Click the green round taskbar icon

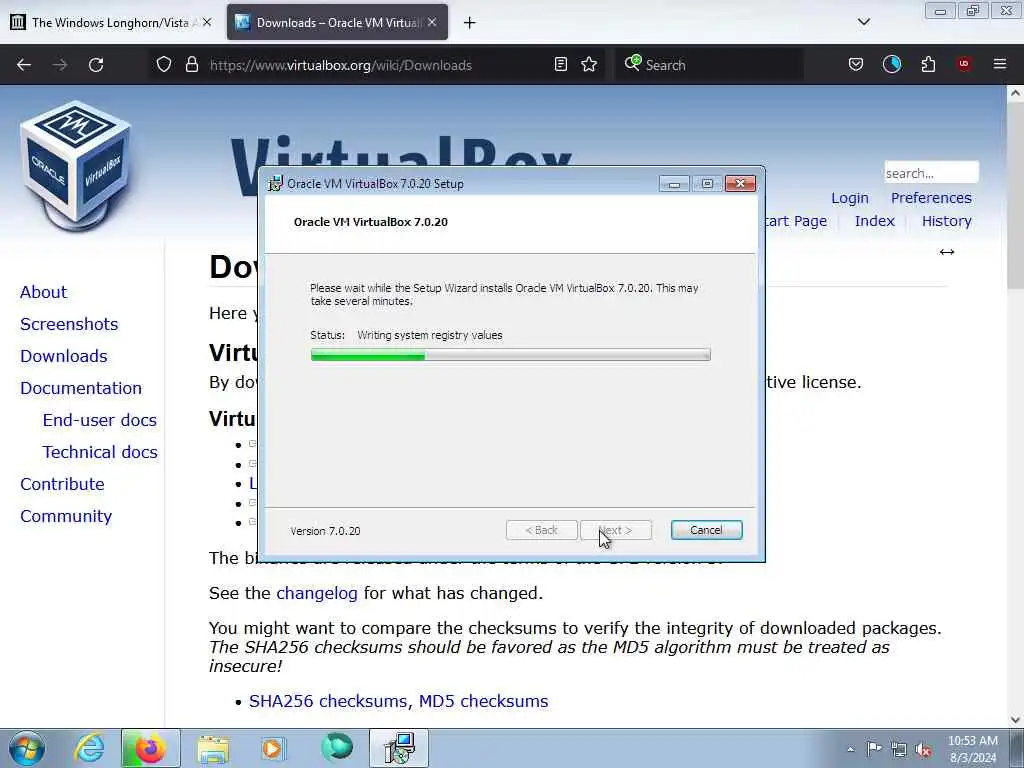(336, 748)
